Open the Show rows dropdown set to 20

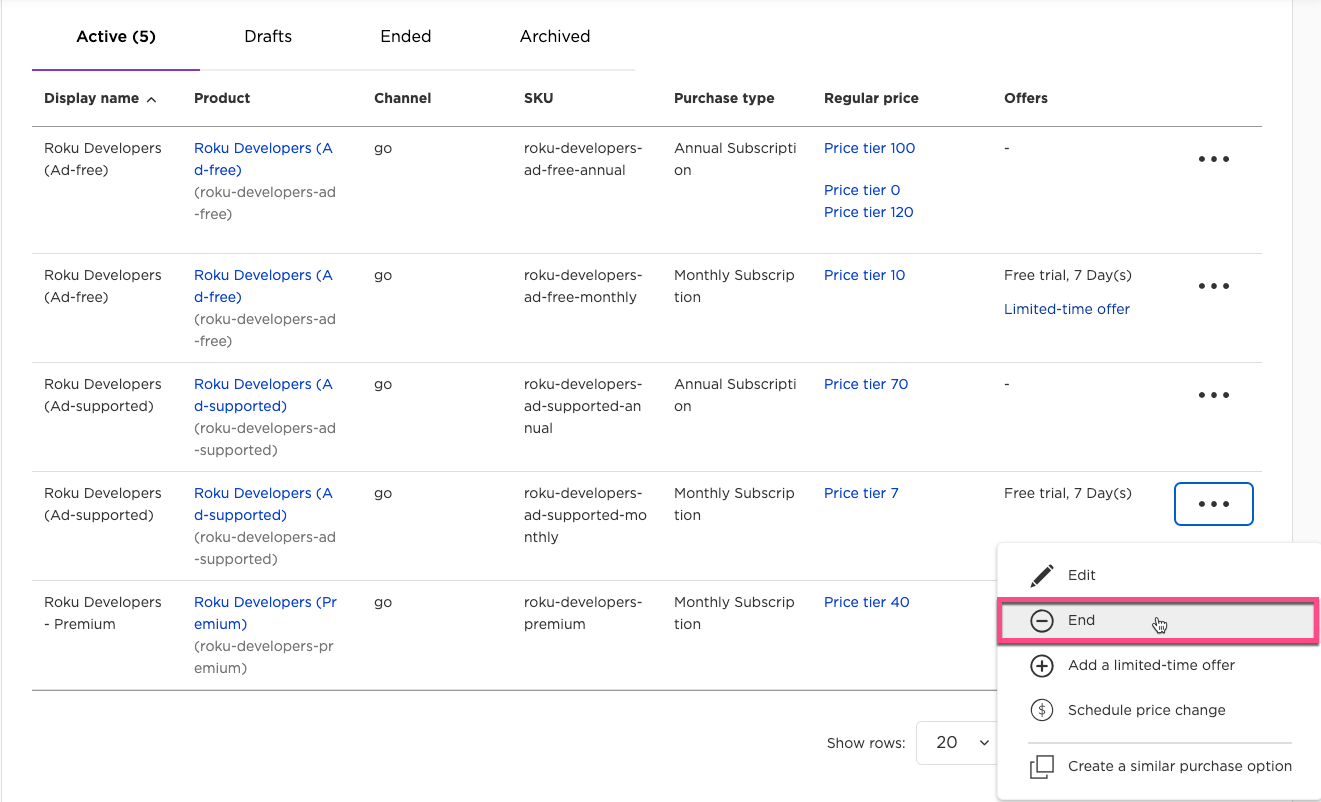pos(962,742)
